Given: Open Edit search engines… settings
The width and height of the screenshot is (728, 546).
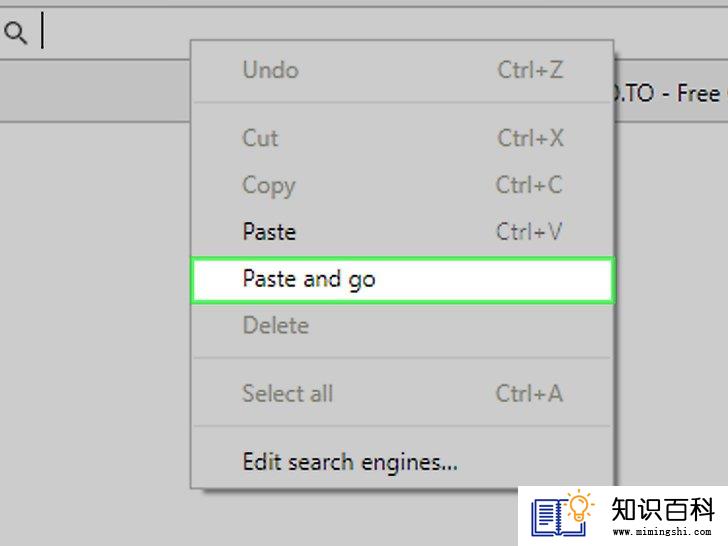Looking at the screenshot, I should point(403,462).
